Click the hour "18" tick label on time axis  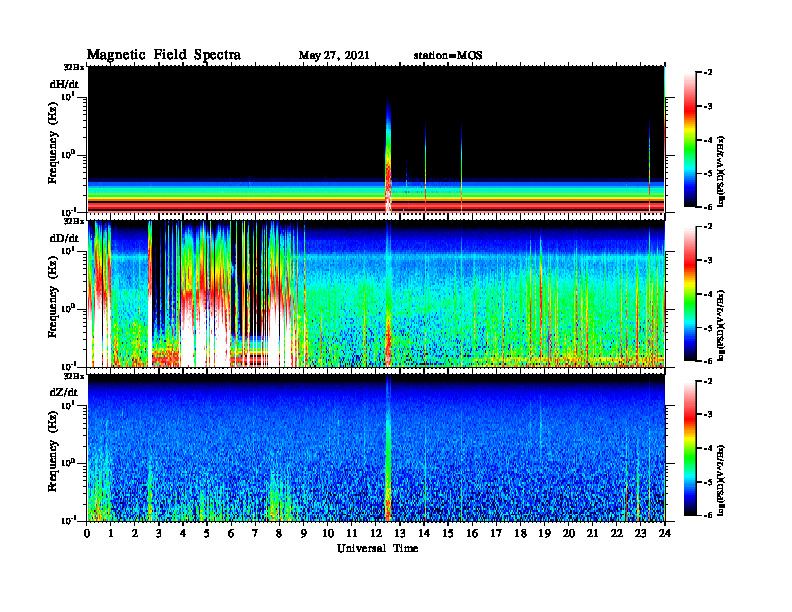pos(520,534)
